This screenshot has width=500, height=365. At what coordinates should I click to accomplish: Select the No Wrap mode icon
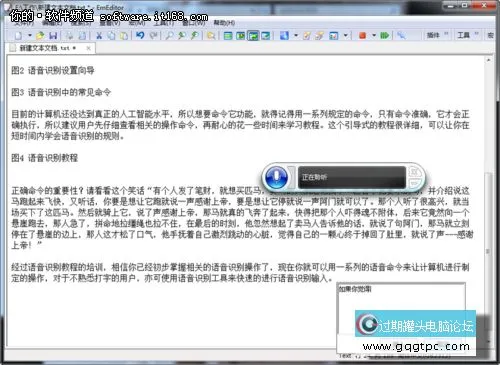click(228, 35)
